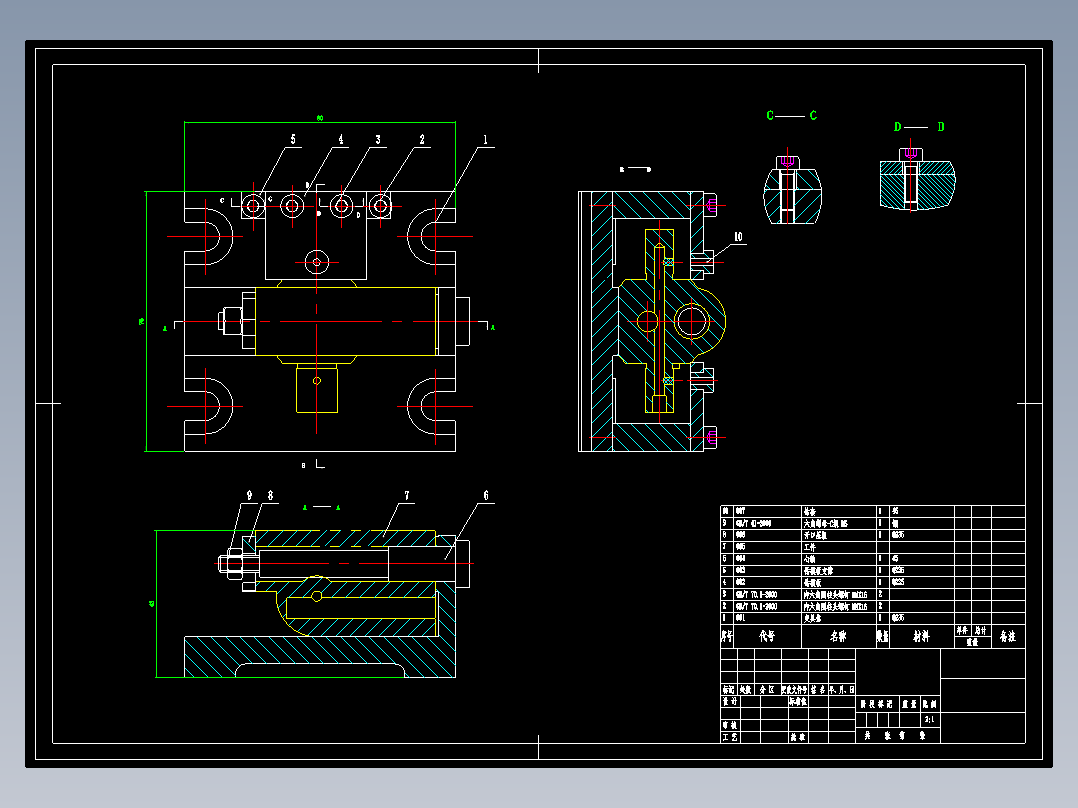Viewport: 1078px width, 808px height.
Task: Click the 审核 label in the title block
Action: (729, 725)
